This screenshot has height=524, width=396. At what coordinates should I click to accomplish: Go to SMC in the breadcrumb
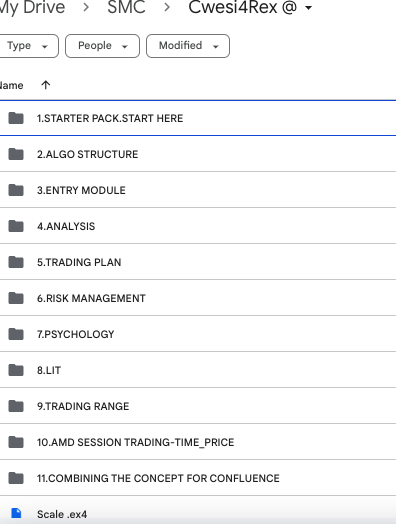tap(126, 7)
